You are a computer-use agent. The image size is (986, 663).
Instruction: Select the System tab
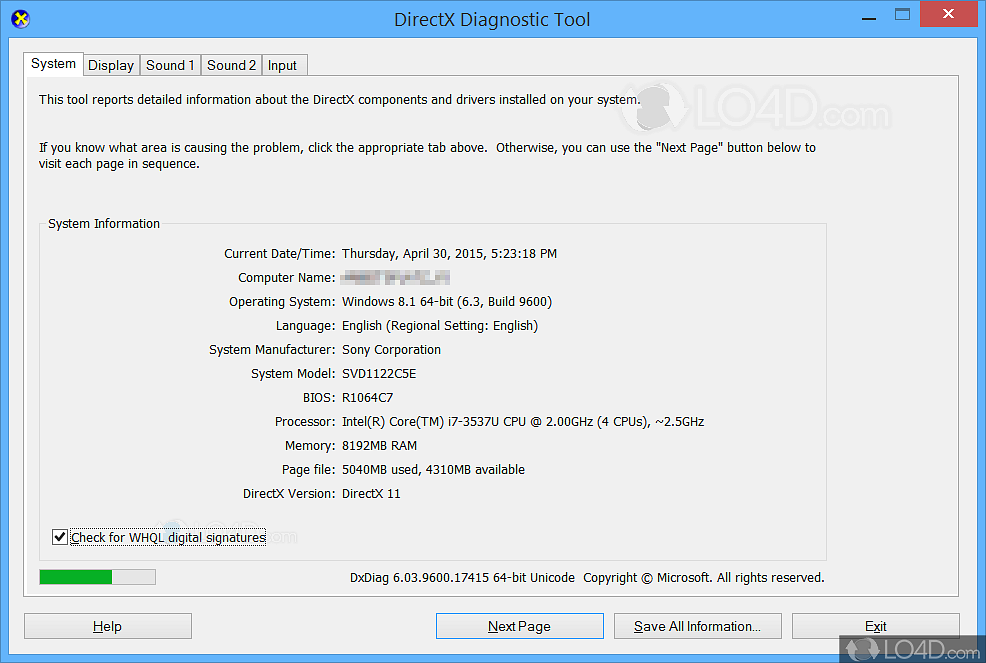(53, 64)
